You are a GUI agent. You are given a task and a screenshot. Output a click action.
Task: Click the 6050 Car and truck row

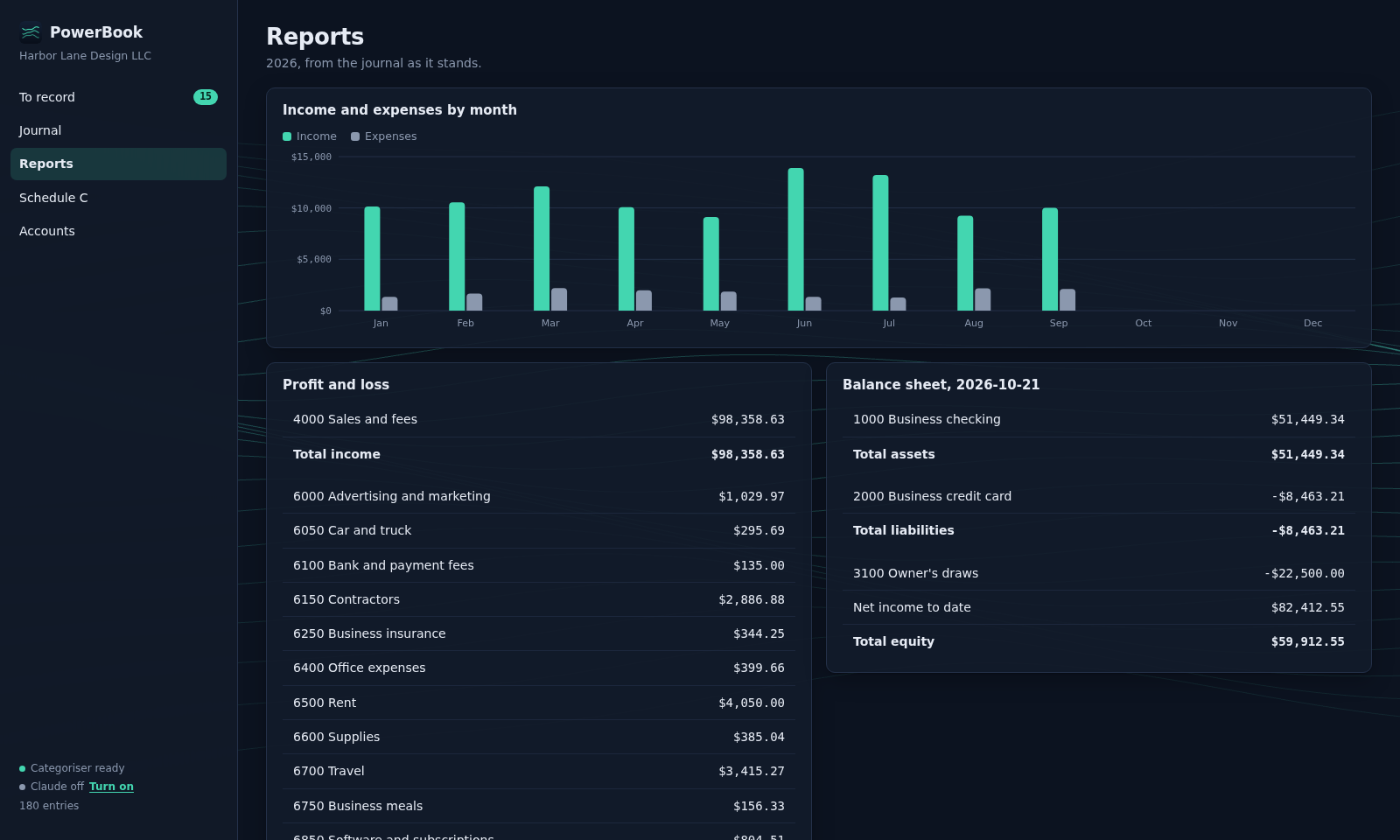tap(539, 531)
